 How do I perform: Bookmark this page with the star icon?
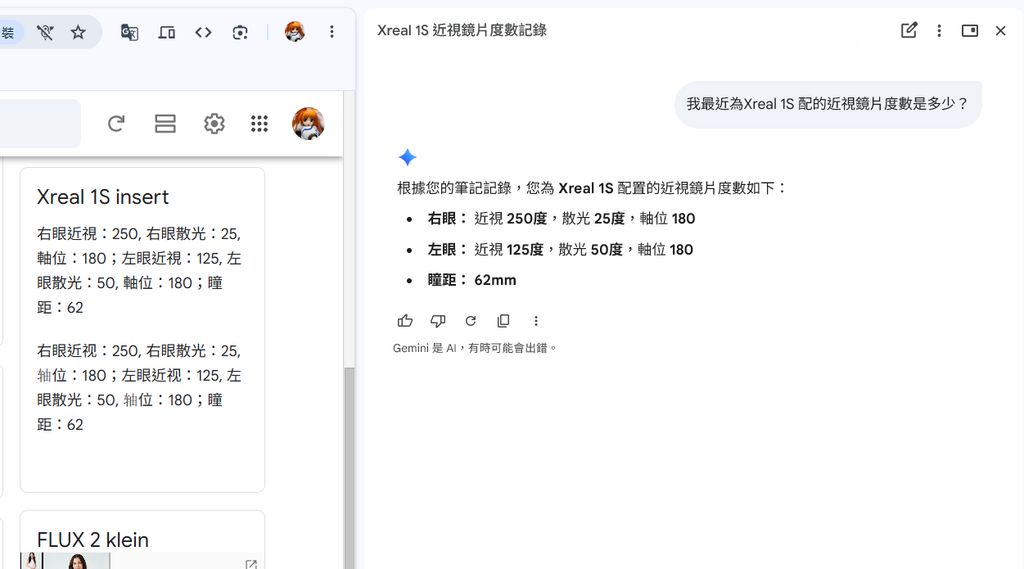[x=78, y=32]
